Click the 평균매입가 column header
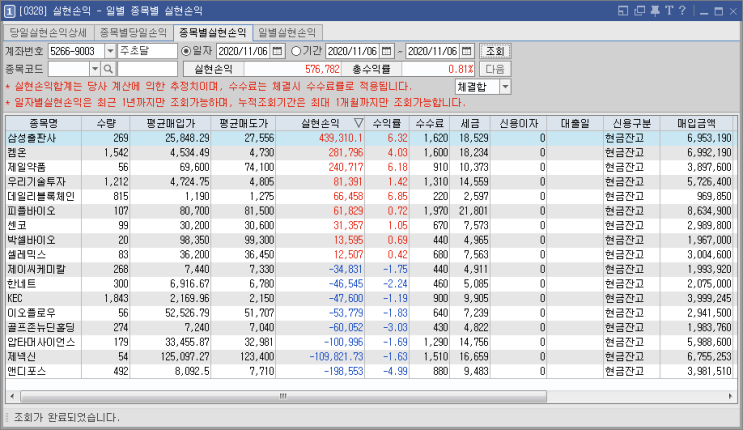 tap(171, 123)
